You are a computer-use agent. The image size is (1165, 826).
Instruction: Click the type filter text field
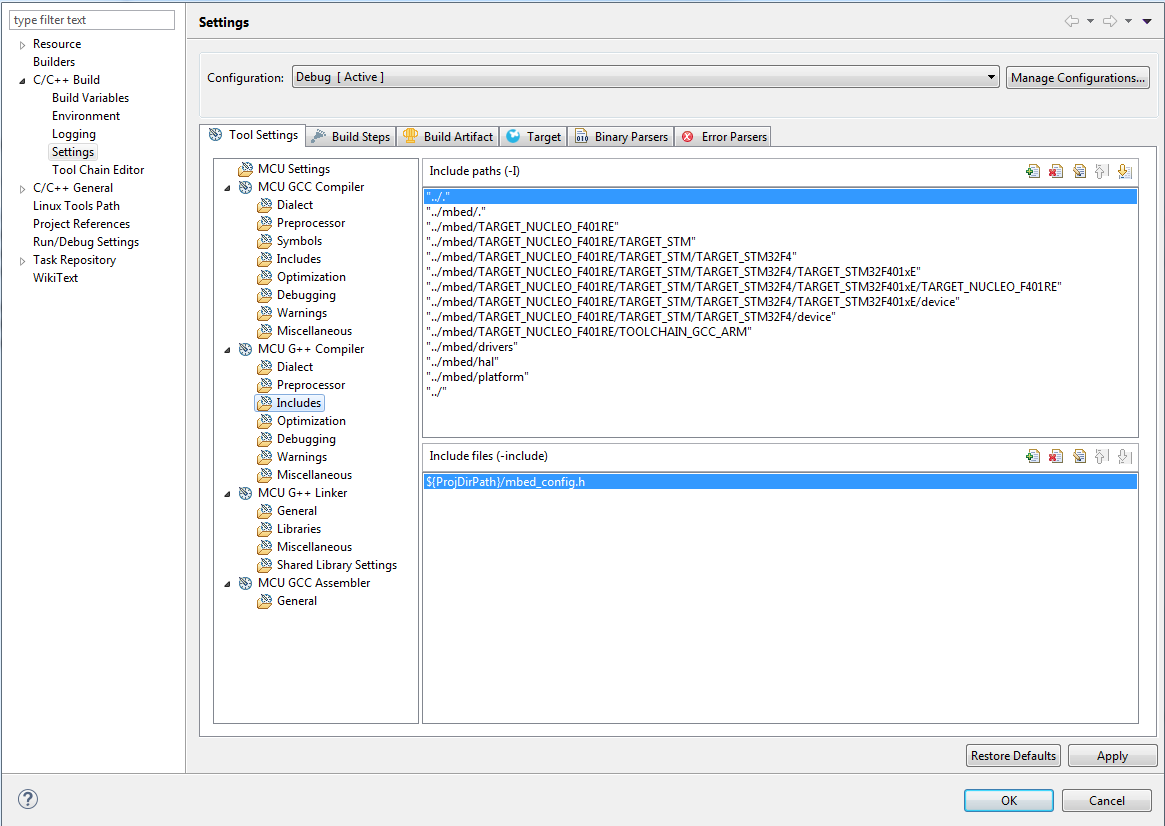pyautogui.click(x=92, y=20)
